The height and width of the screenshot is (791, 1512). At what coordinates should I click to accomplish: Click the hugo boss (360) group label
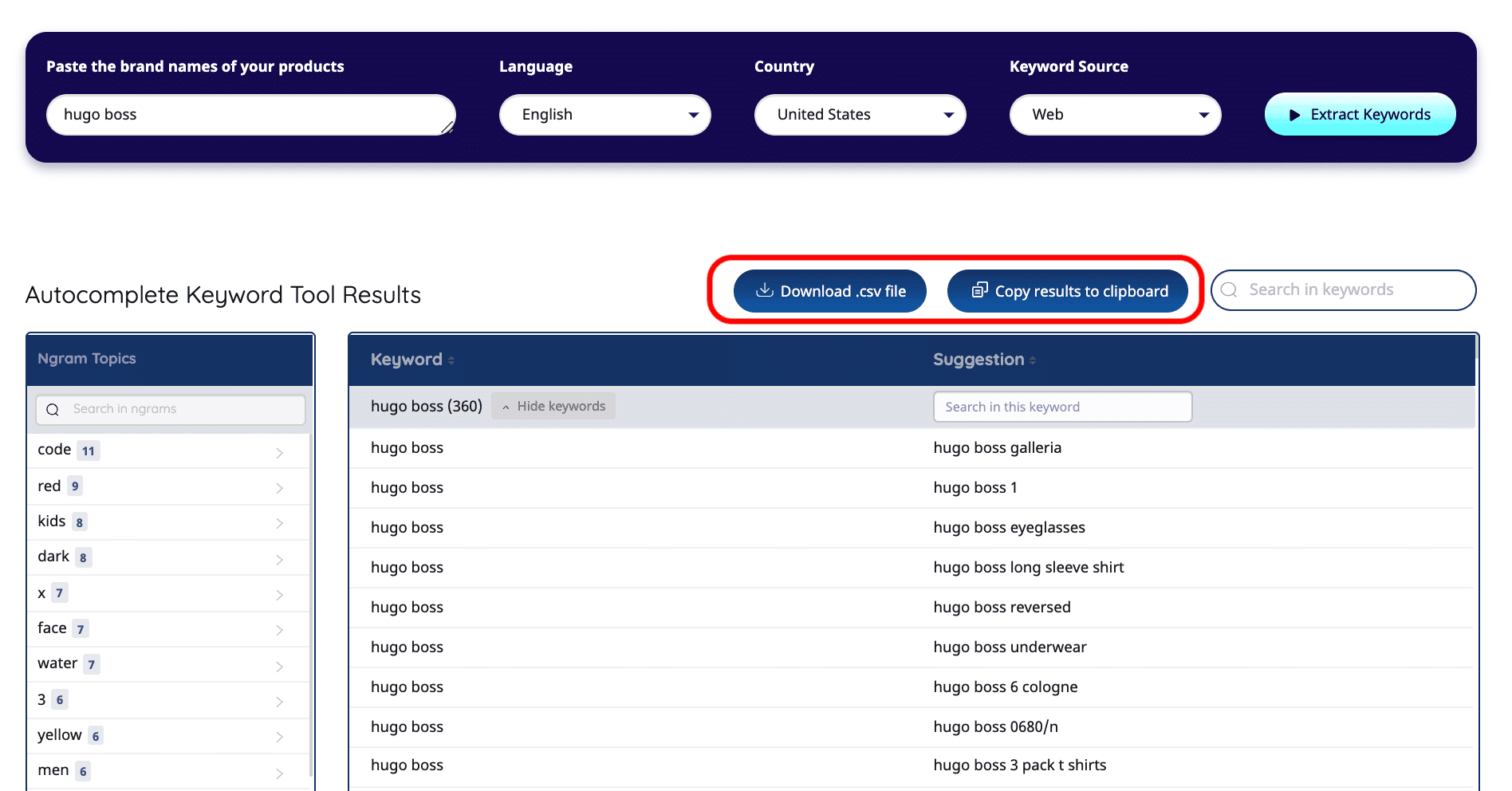(427, 407)
